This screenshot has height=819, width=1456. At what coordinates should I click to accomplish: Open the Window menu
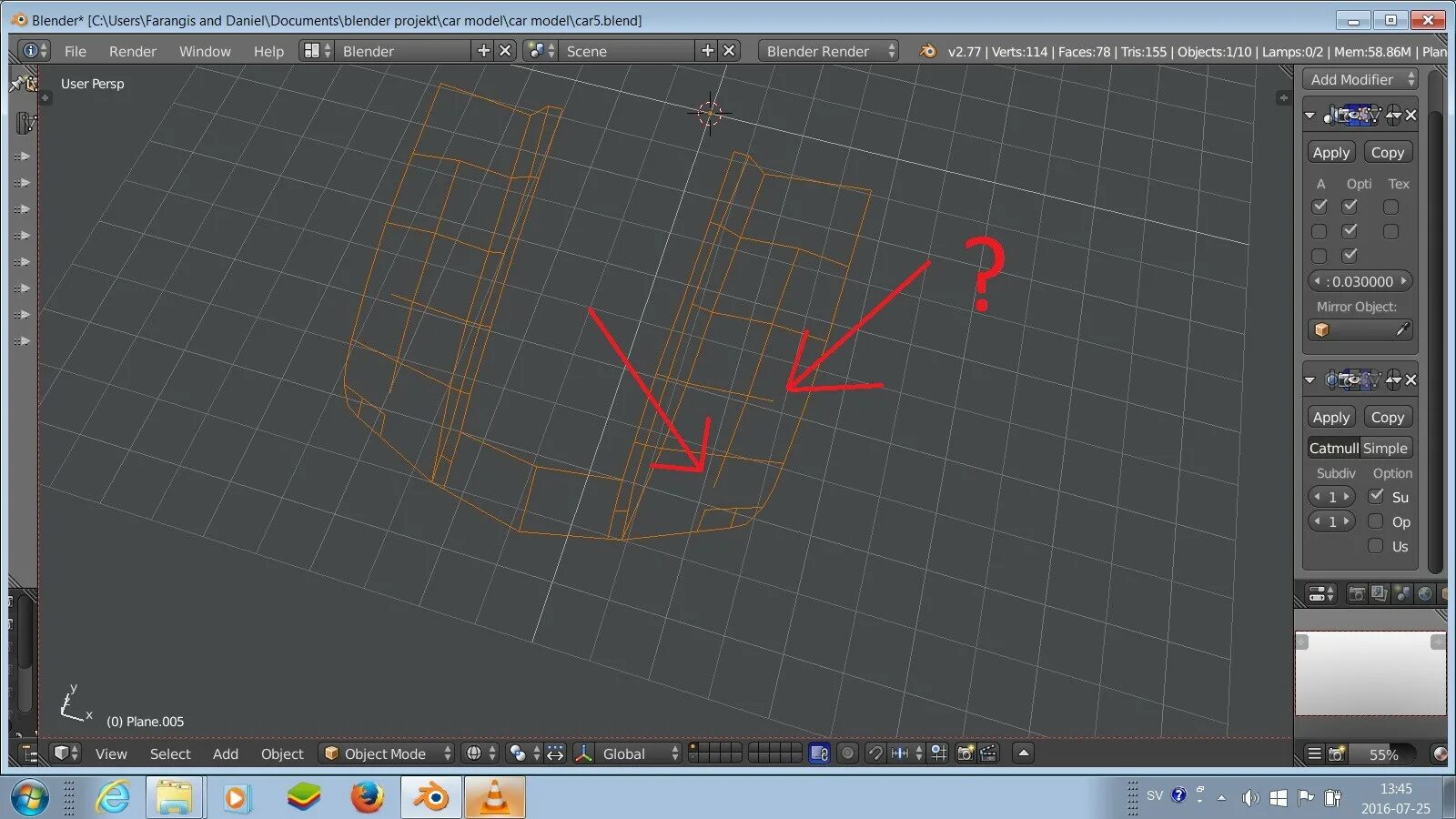point(205,52)
